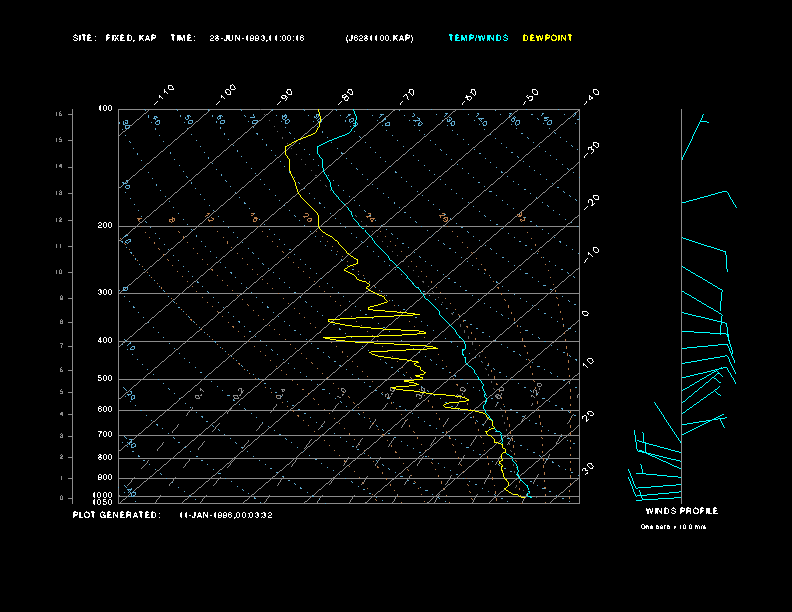The image size is (792, 612).
Task: Click the 700 pressure level label
Action: (x=105, y=435)
